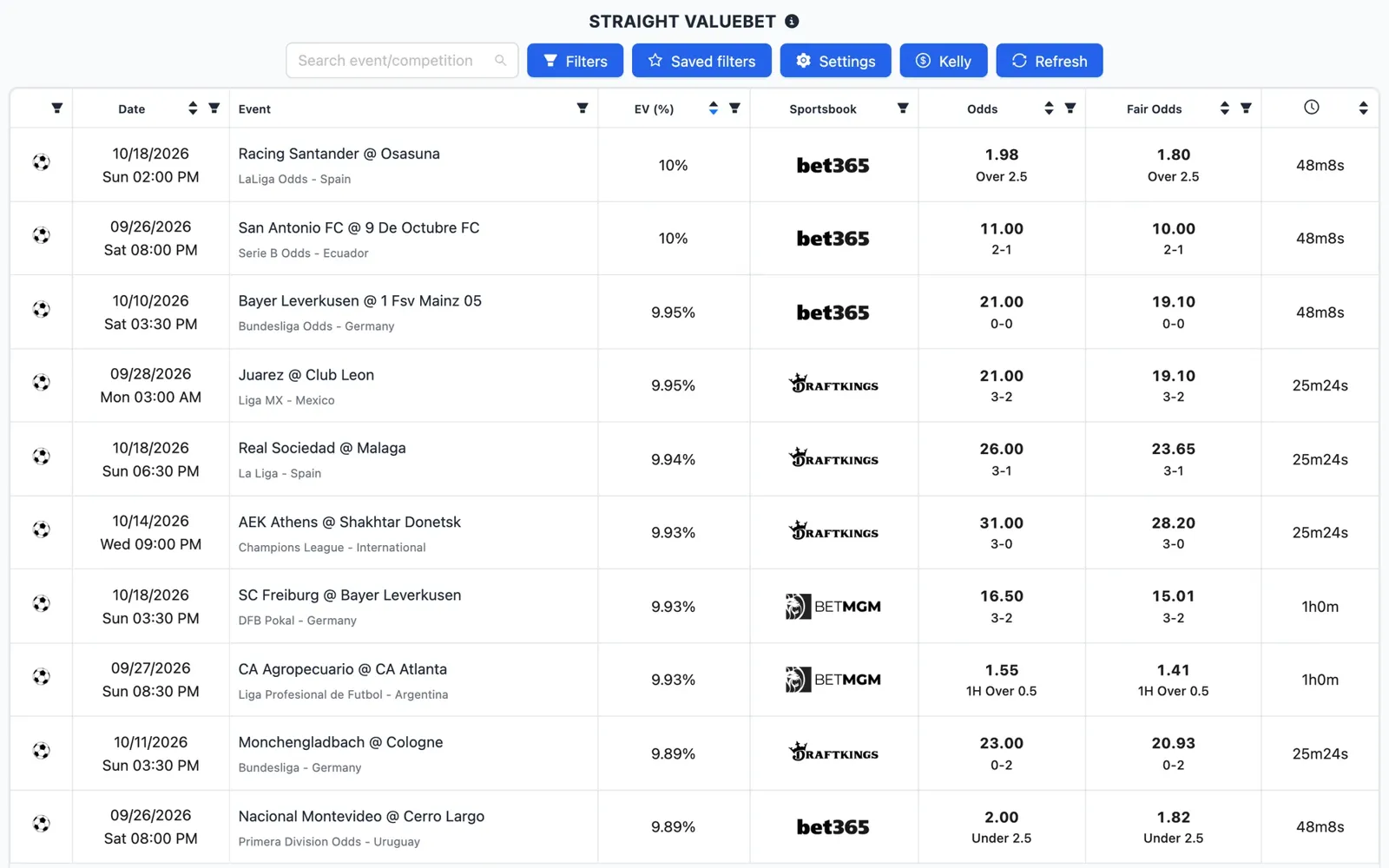1389x868 pixels.
Task: Select event Bayer Leverkusen @ 1 Fsv Mainz 05
Action: (x=359, y=301)
